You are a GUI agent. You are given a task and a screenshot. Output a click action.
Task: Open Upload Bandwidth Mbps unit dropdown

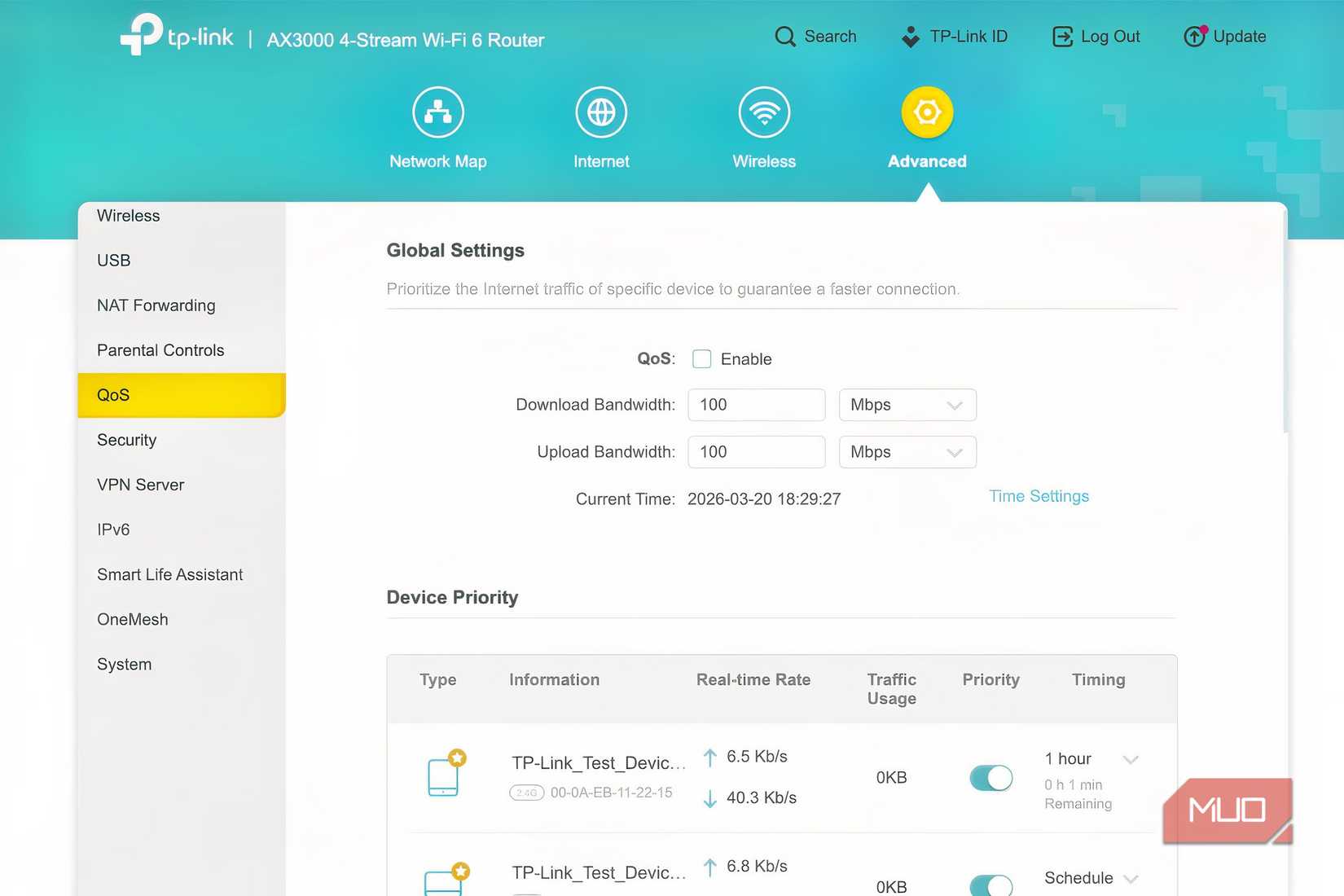pos(907,452)
